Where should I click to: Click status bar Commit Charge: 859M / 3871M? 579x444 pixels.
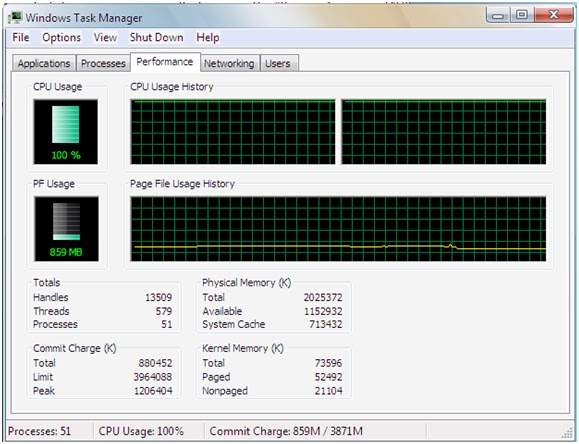286,431
